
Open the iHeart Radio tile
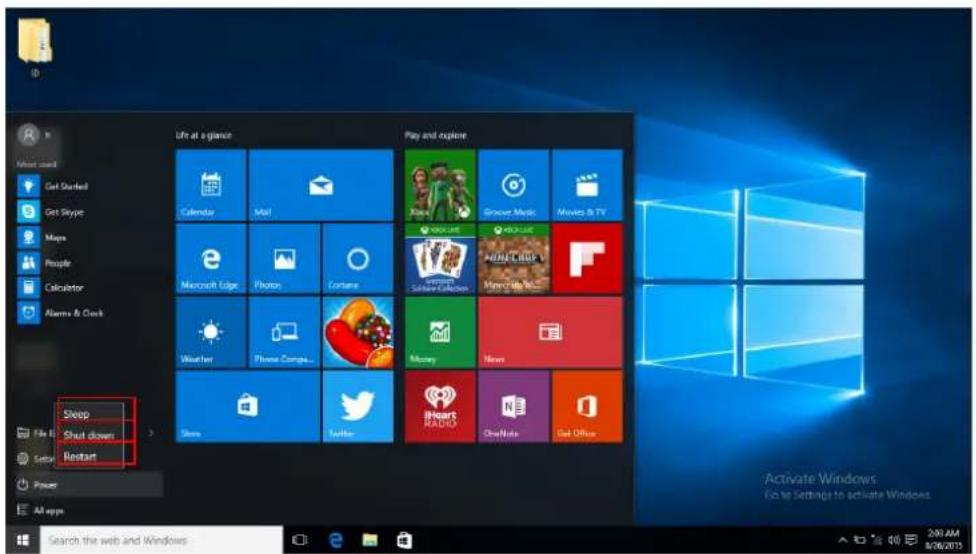(440, 406)
